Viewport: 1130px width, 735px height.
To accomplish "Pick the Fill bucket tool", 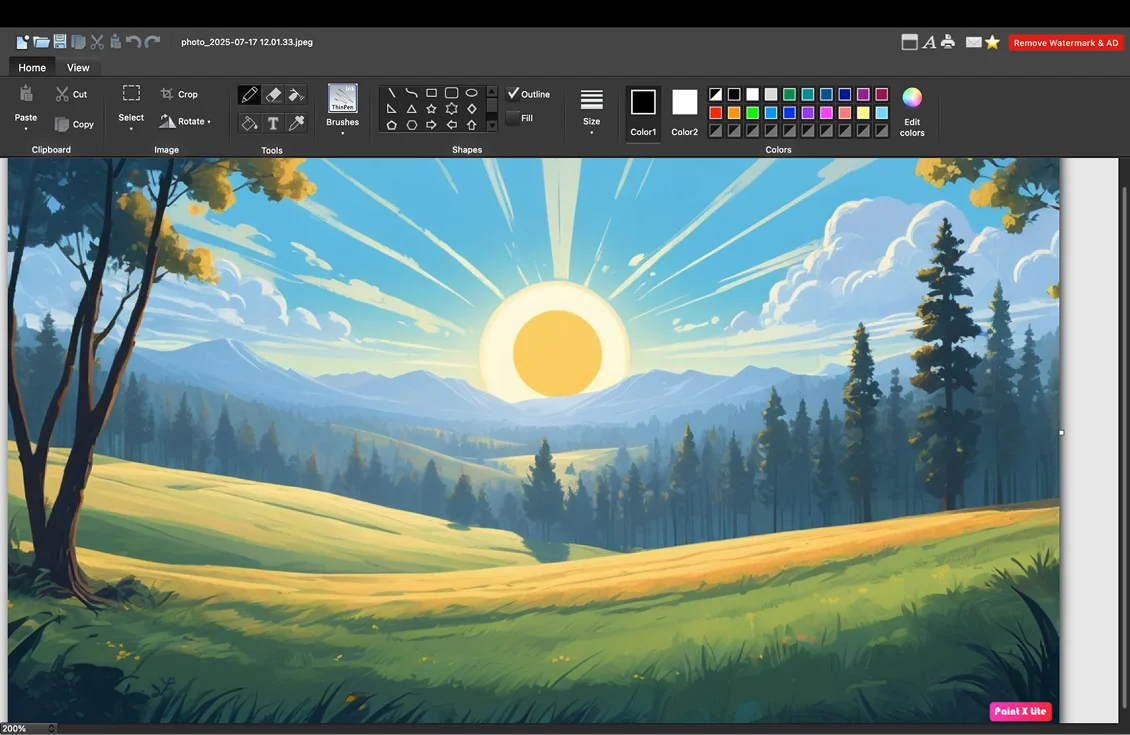I will click(249, 123).
